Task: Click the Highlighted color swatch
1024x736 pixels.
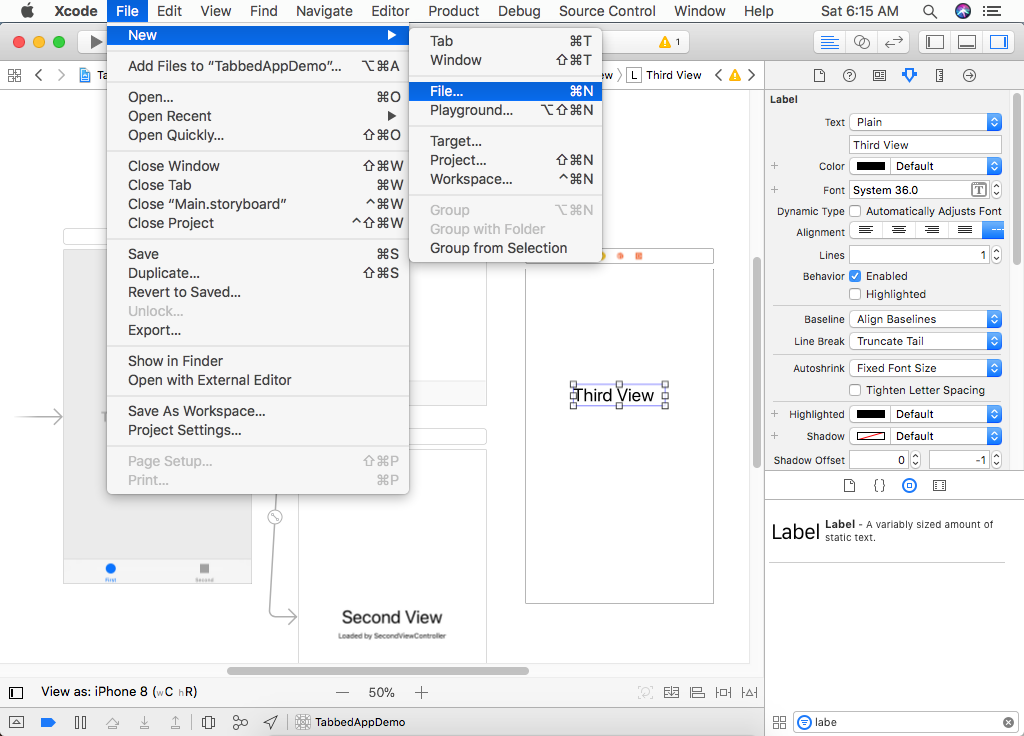Action: pyautogui.click(x=871, y=414)
